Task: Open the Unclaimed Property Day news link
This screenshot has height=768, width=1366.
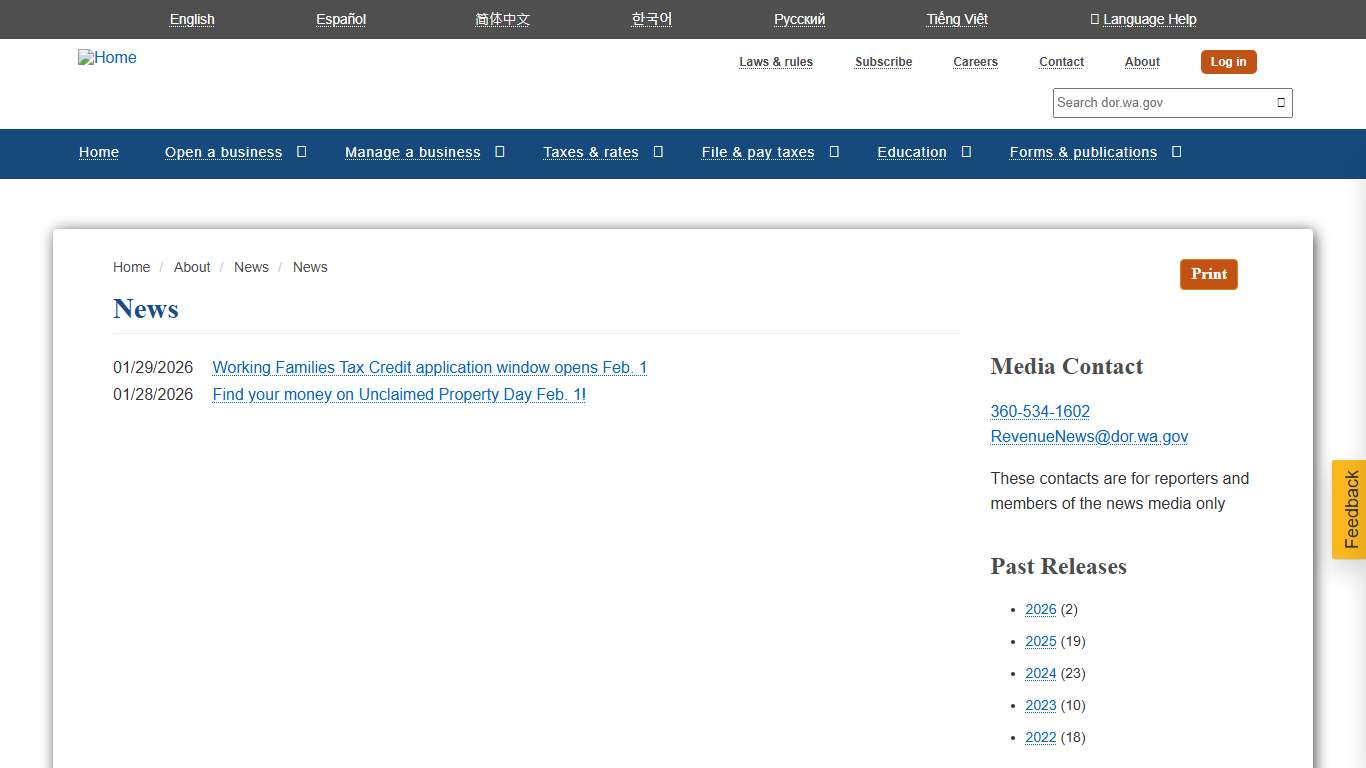Action: click(398, 394)
